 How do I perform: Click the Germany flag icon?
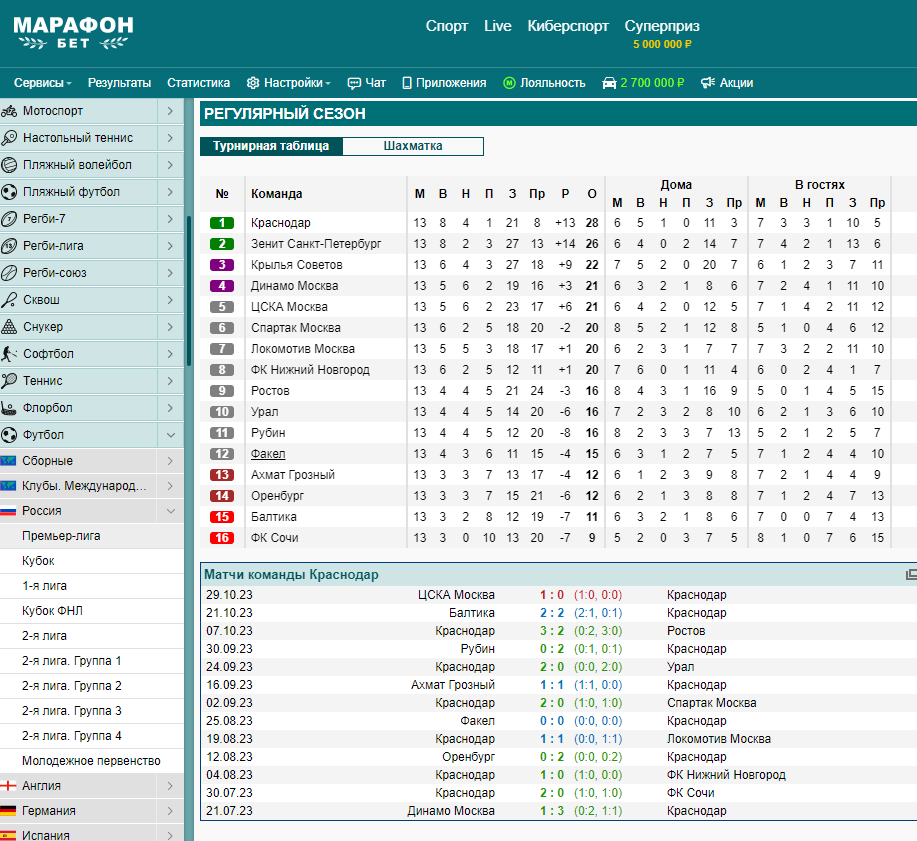tap(8, 811)
